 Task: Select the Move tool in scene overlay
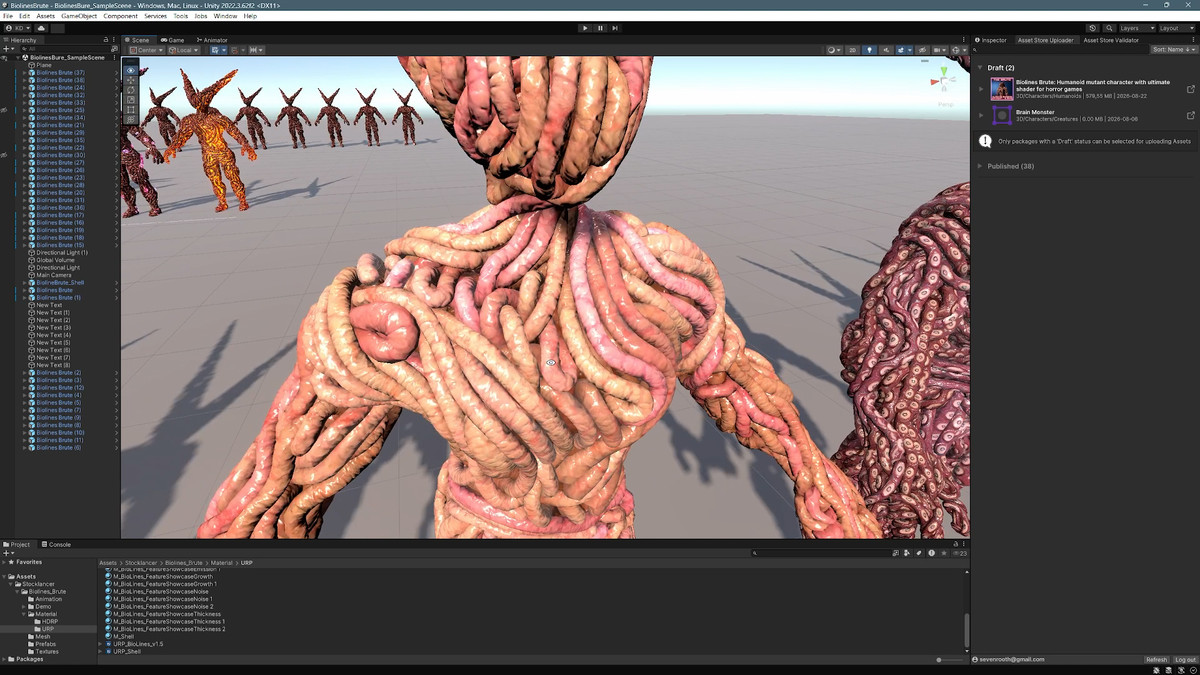(130, 80)
